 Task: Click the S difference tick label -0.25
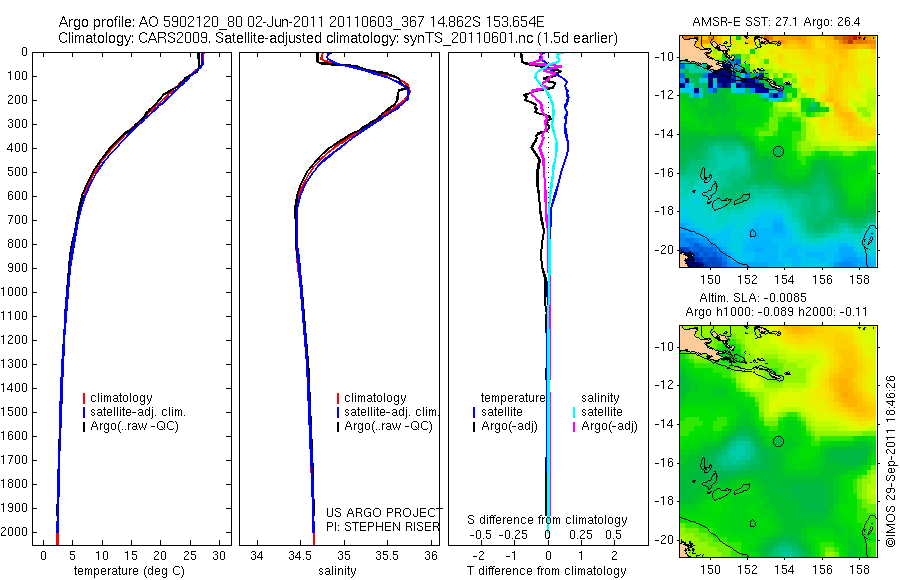[x=514, y=535]
